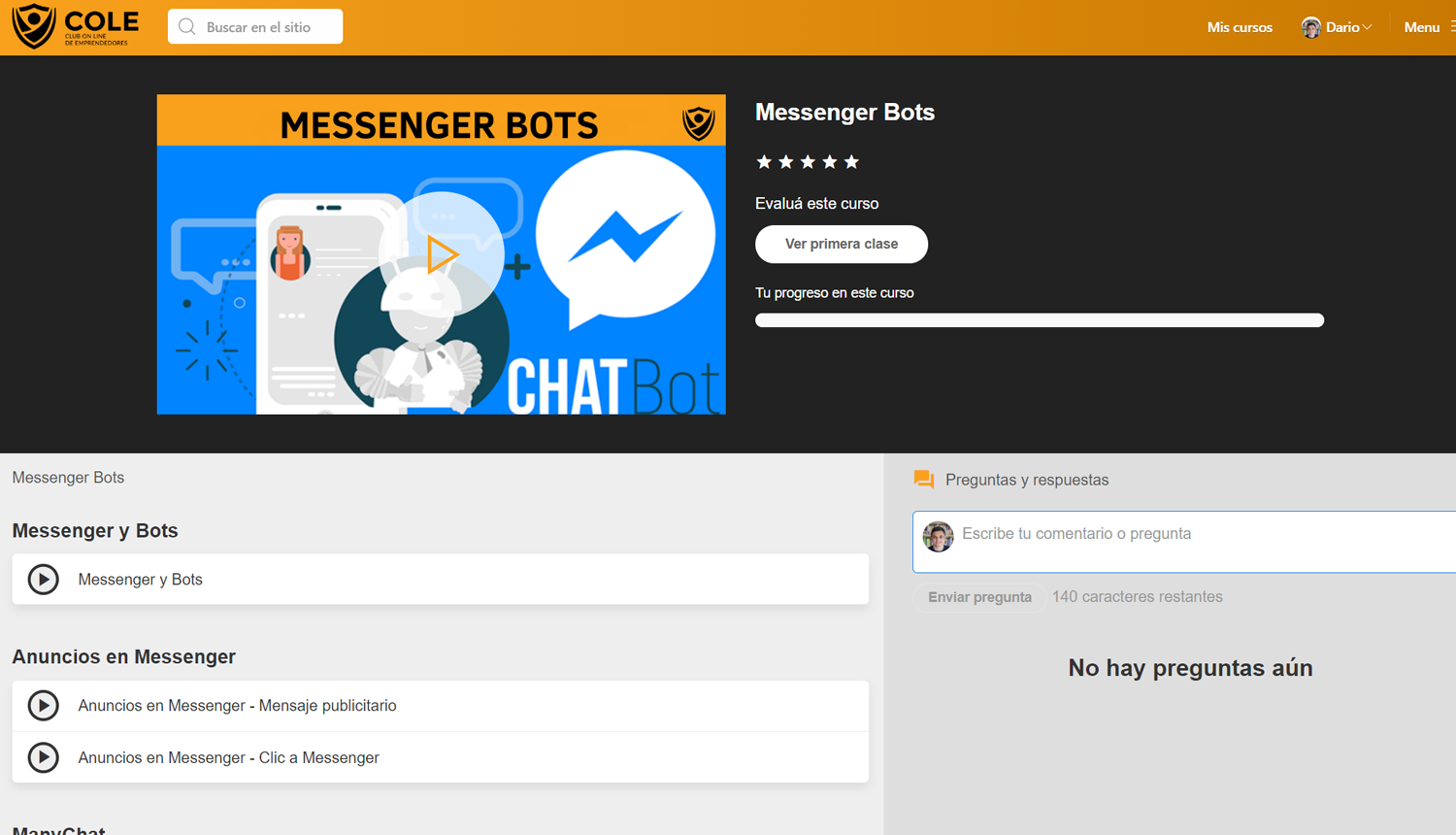Click the 140 caracteres restantes text
Screen dimensions: 1456x835
click(x=1138, y=597)
